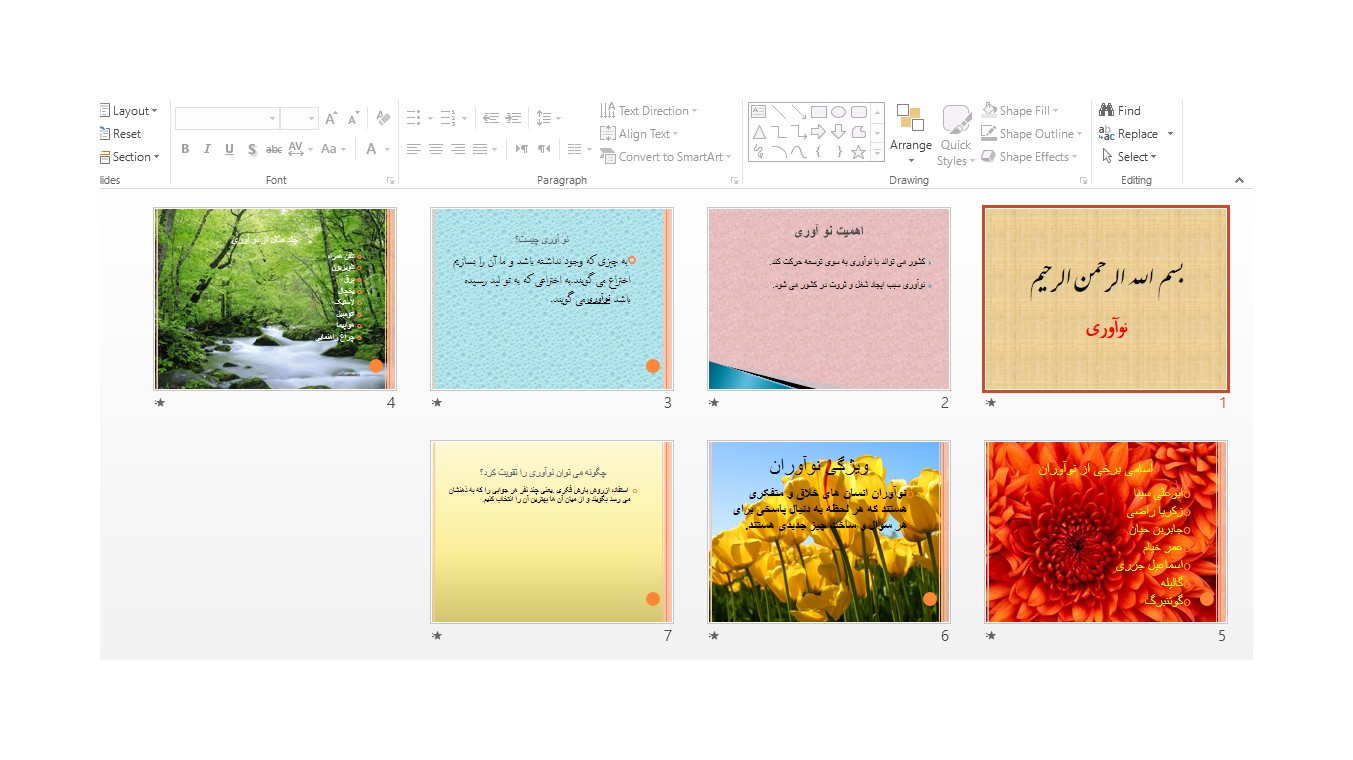
Task: Open the Section dropdown
Action: [130, 157]
